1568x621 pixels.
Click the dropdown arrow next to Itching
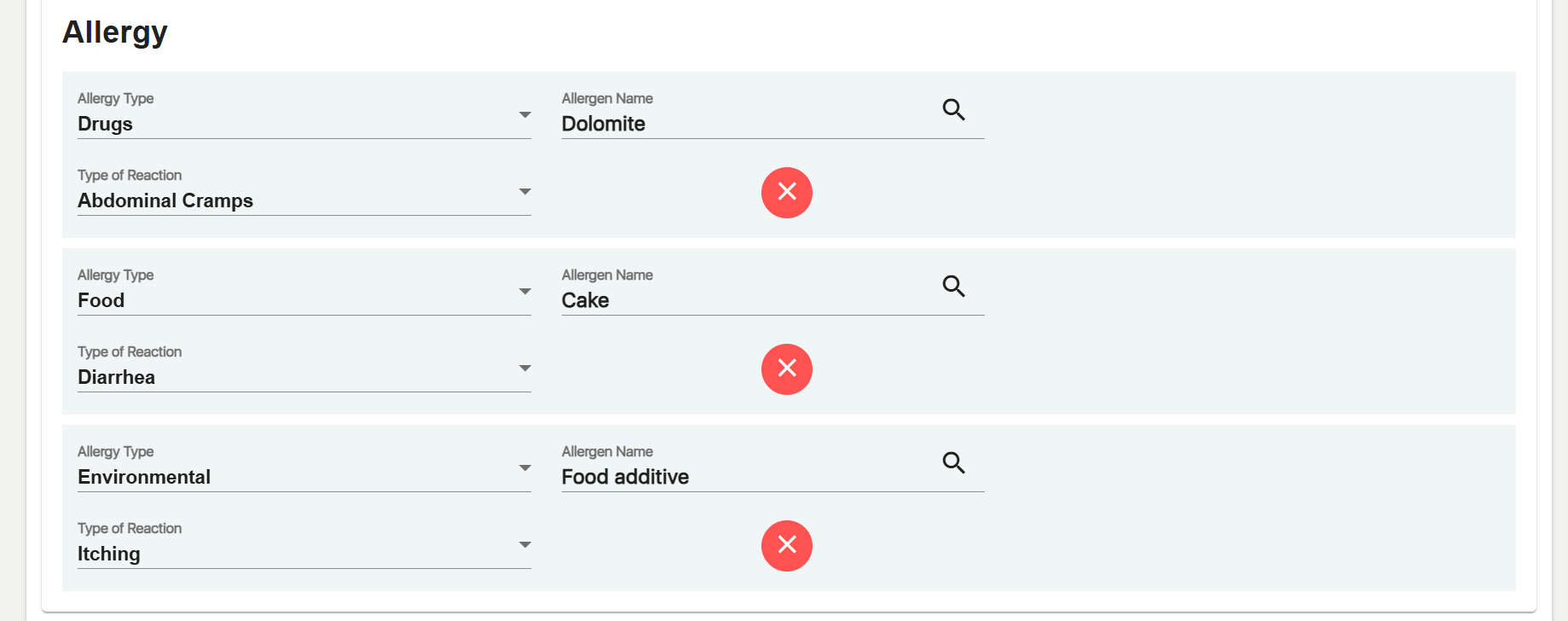(525, 545)
